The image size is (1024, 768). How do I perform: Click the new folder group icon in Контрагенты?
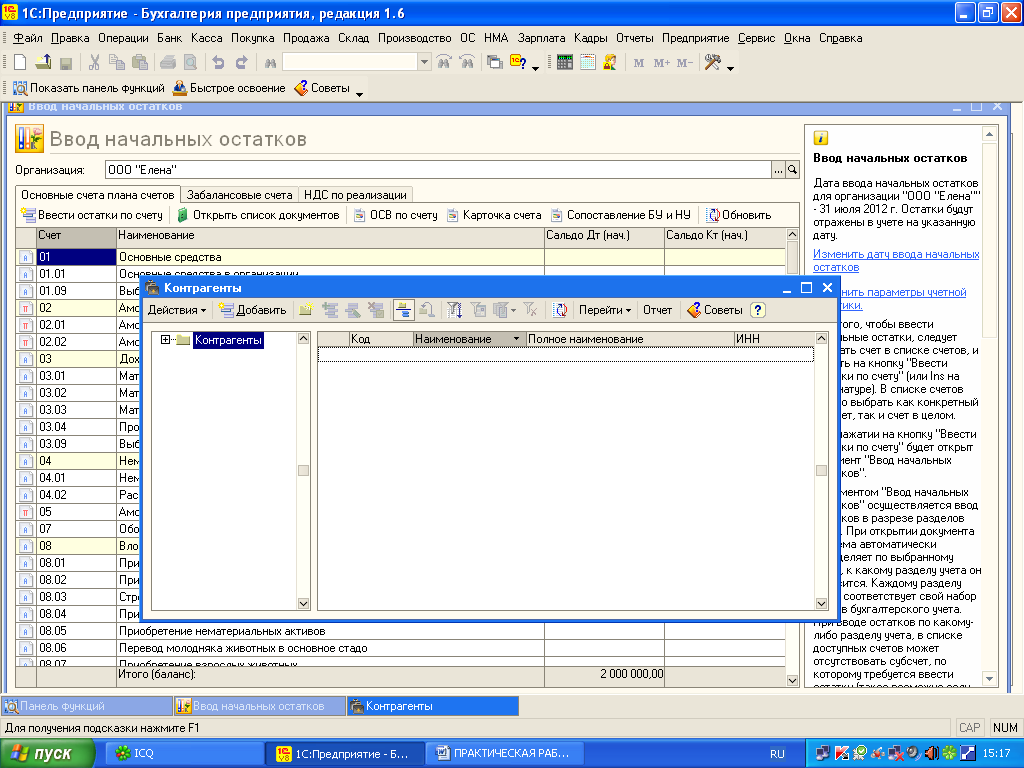click(306, 310)
